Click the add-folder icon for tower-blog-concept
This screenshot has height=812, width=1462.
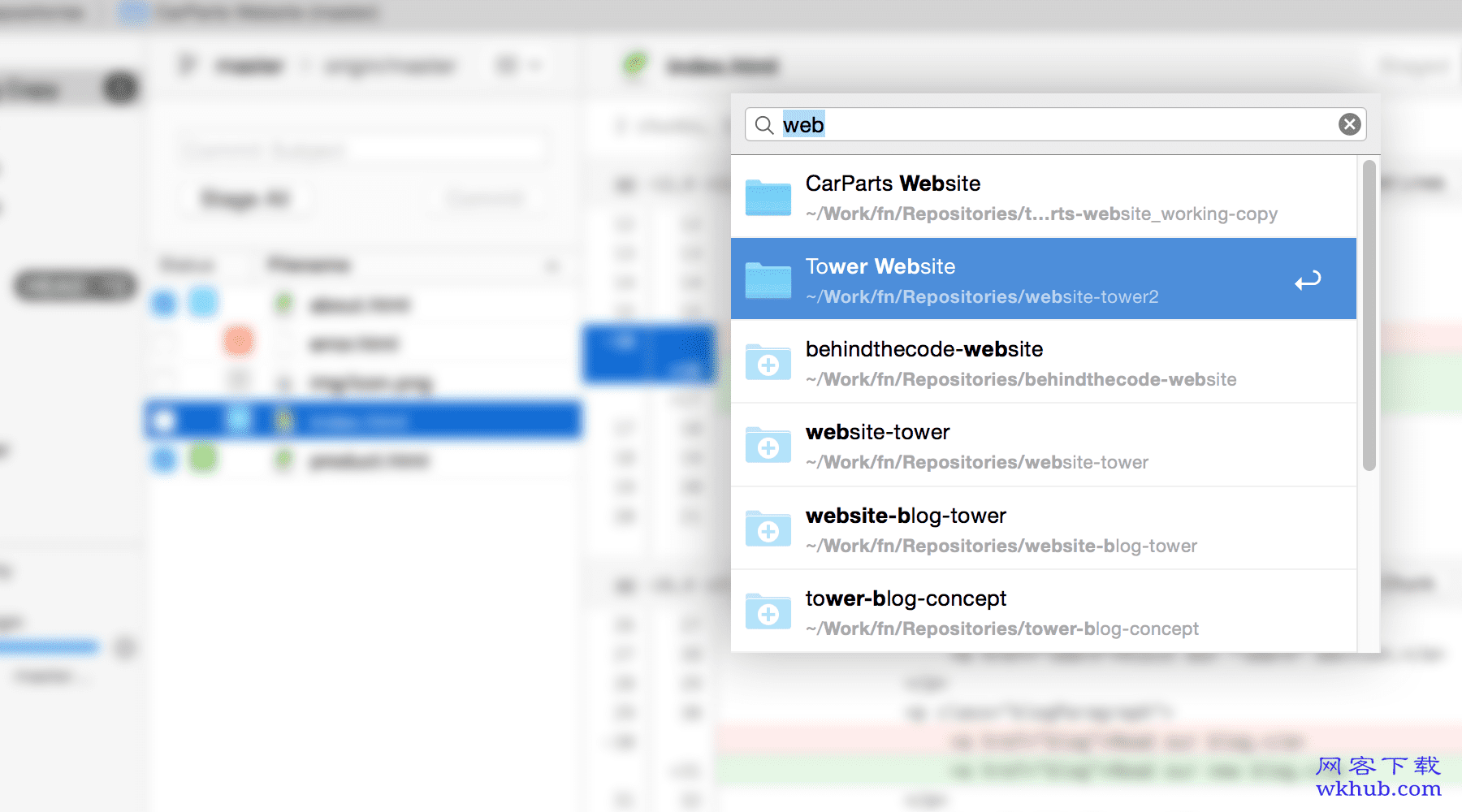768,612
